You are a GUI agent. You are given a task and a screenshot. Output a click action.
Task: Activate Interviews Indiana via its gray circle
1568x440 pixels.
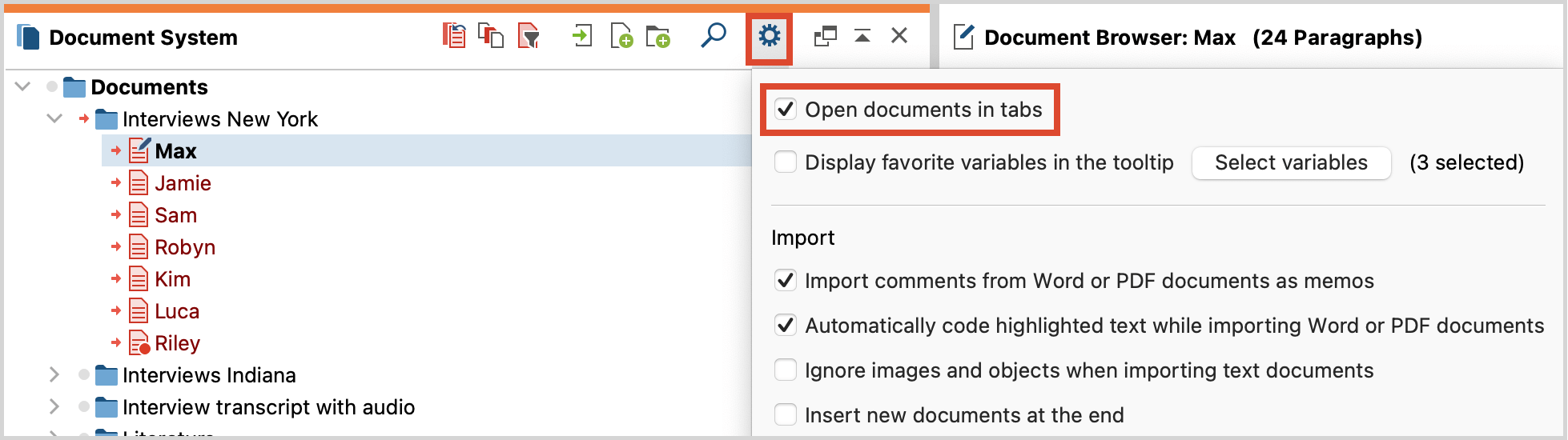pos(84,374)
